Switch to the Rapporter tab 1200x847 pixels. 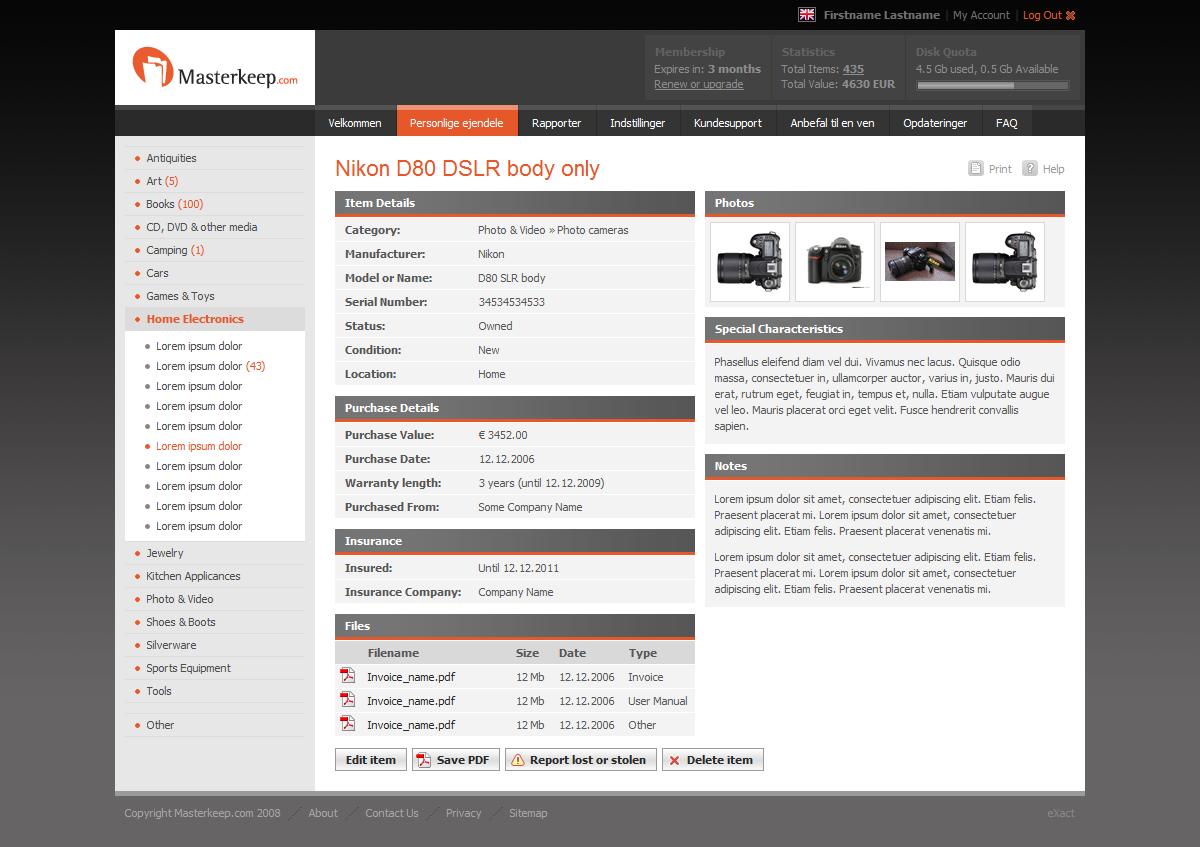pos(557,123)
